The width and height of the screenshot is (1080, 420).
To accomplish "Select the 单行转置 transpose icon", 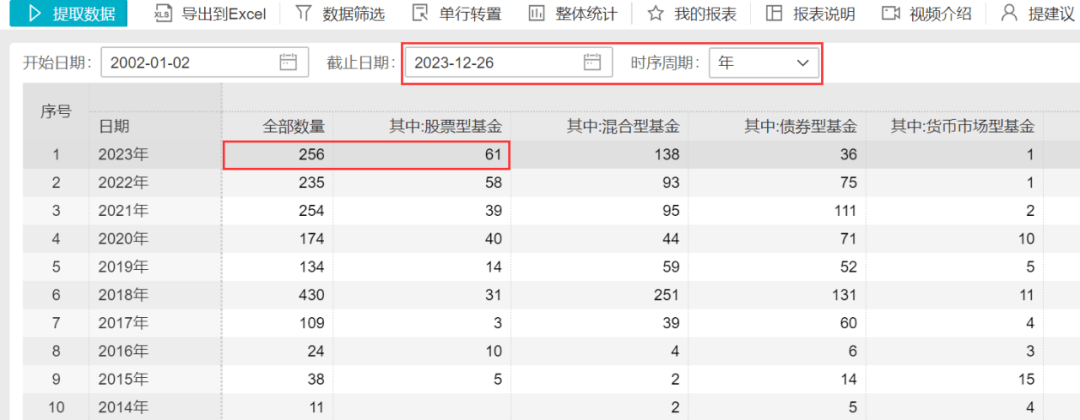I will click(x=419, y=13).
